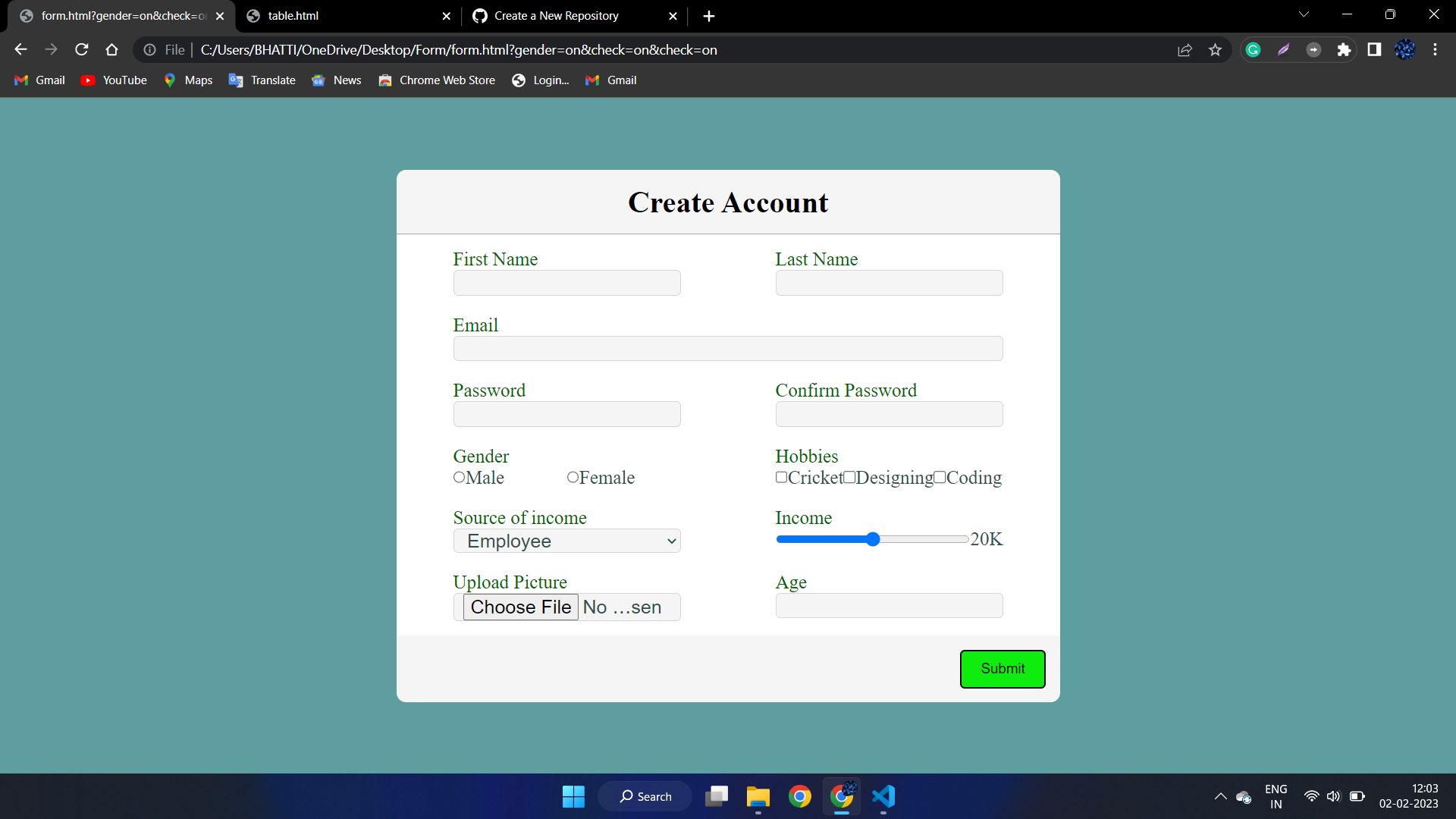The height and width of the screenshot is (819, 1456).
Task: Show hidden system tray icons
Action: point(1220,796)
